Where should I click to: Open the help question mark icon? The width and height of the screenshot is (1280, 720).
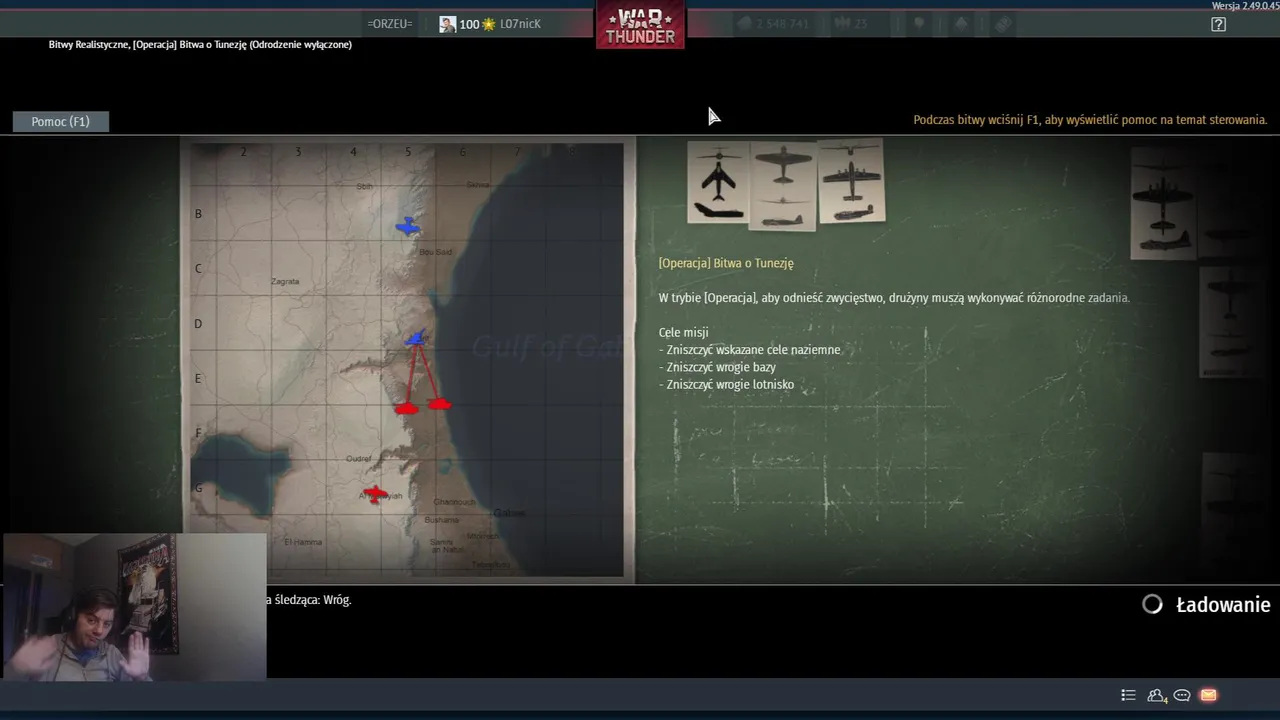[x=1218, y=25]
